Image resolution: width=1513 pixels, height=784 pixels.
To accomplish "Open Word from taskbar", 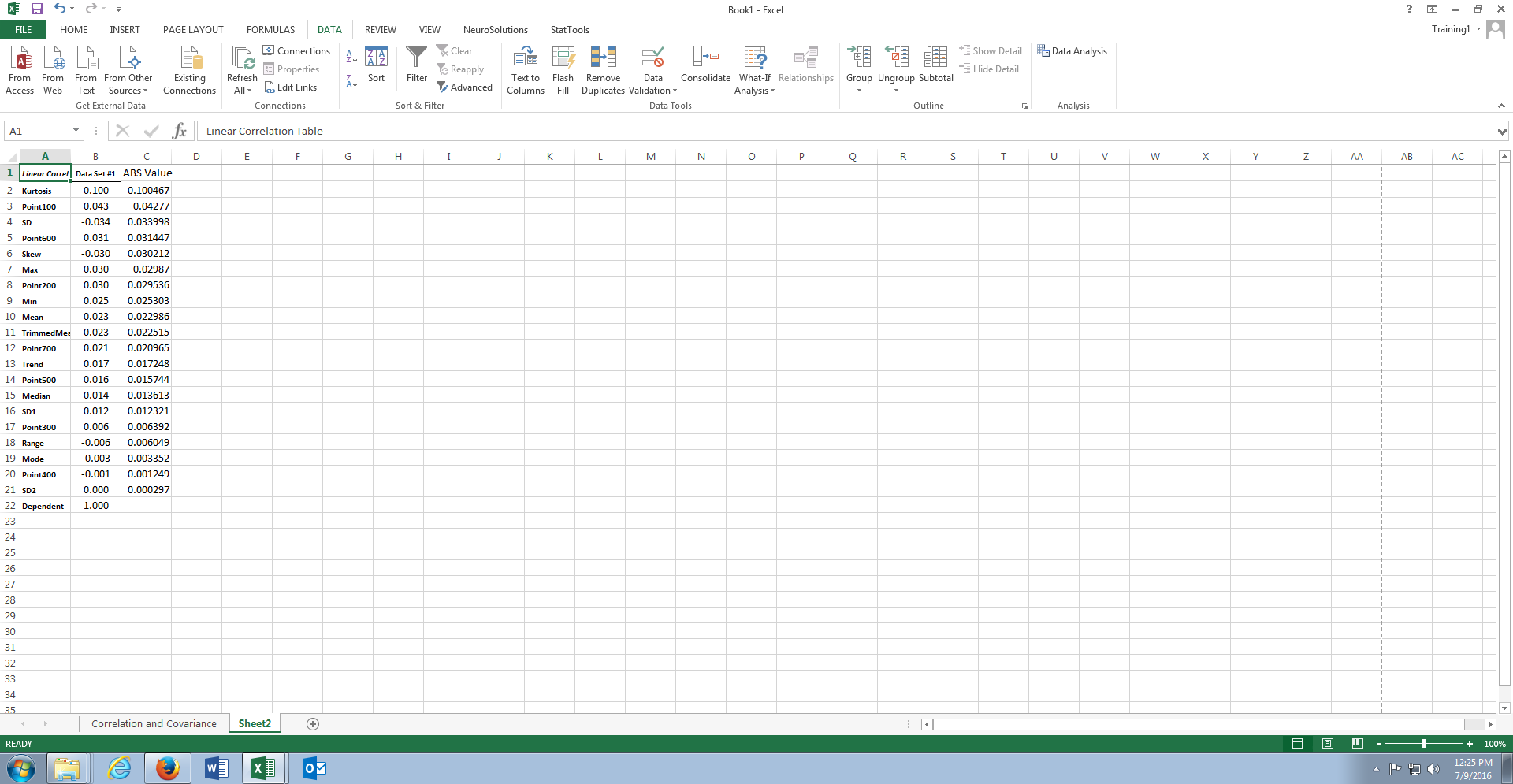I will [x=215, y=768].
